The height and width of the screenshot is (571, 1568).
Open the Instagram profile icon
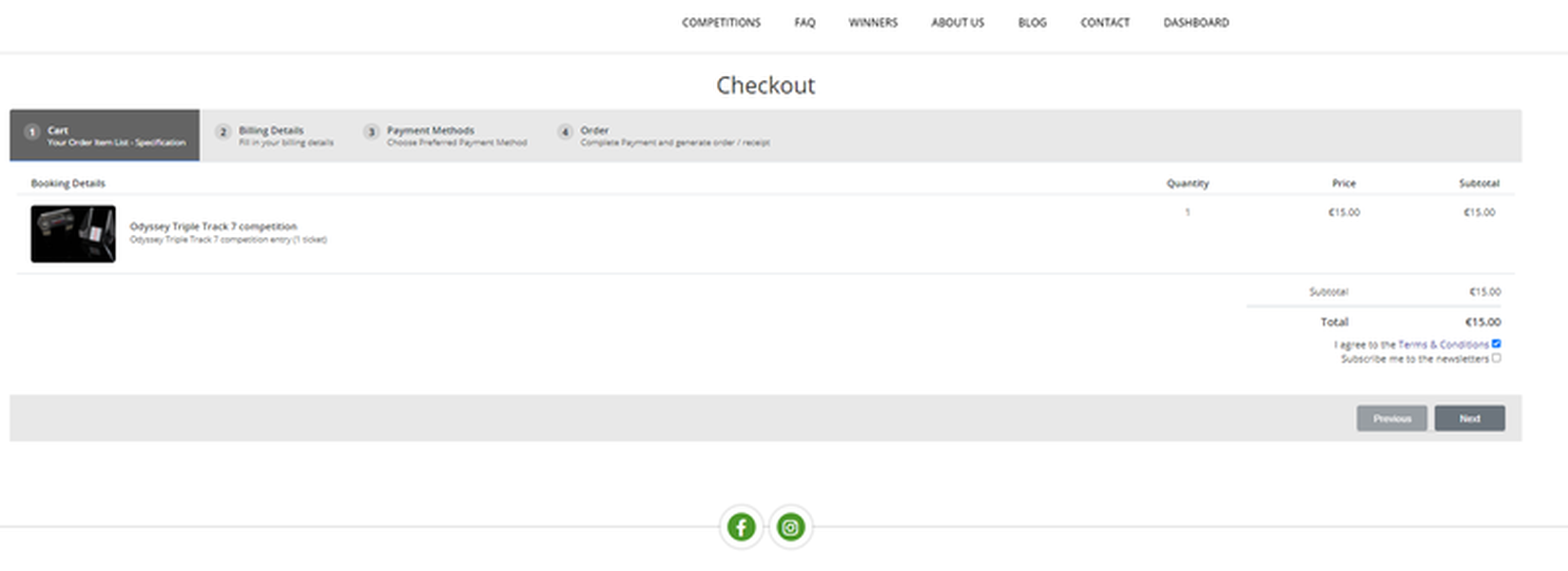tap(790, 527)
